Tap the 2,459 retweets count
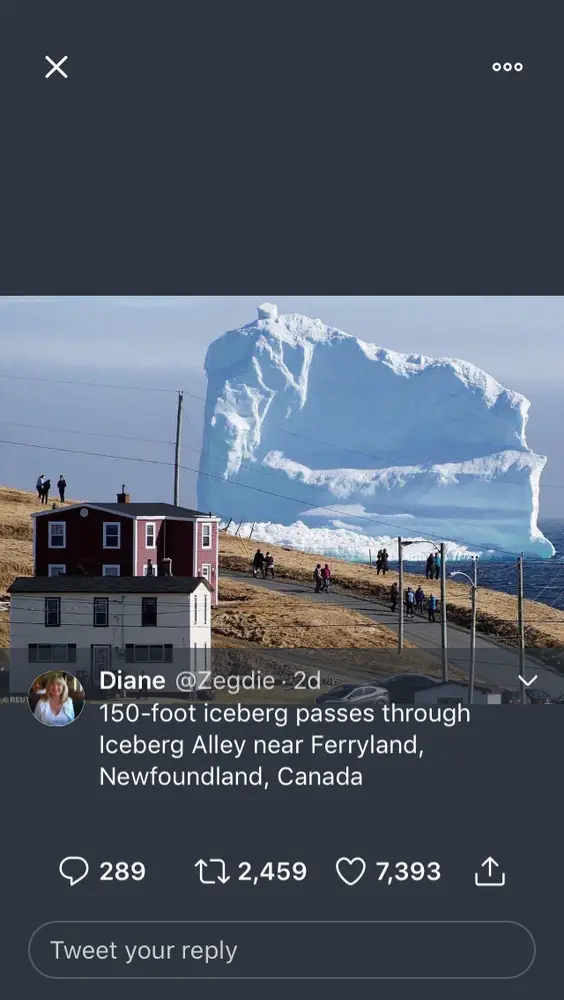This screenshot has height=1000, width=564. (x=272, y=871)
